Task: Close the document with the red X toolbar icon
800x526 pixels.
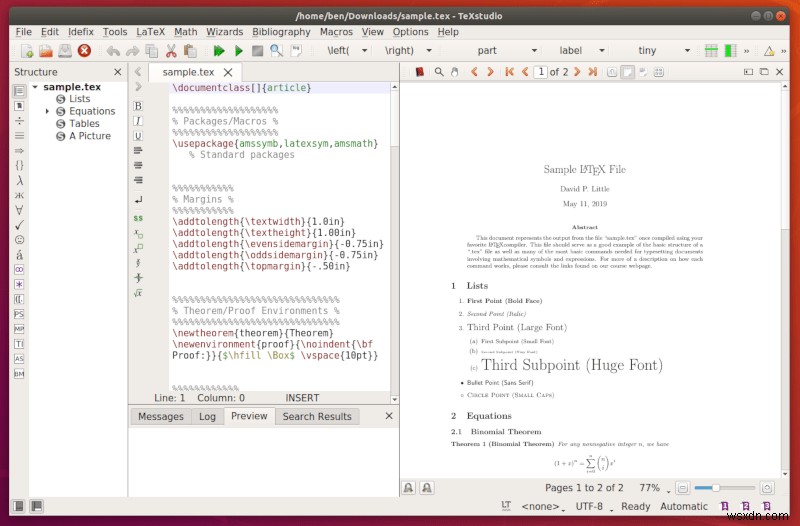Action: (x=84, y=51)
